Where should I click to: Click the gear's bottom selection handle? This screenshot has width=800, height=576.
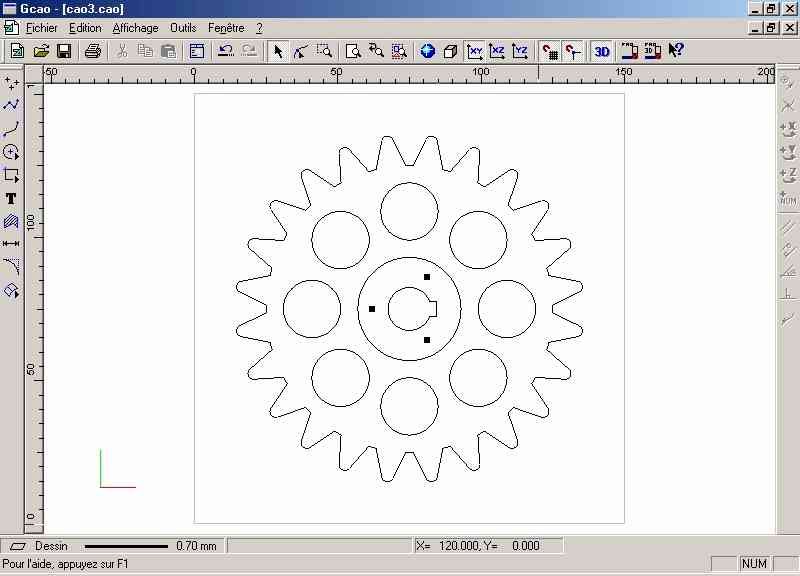[427, 340]
